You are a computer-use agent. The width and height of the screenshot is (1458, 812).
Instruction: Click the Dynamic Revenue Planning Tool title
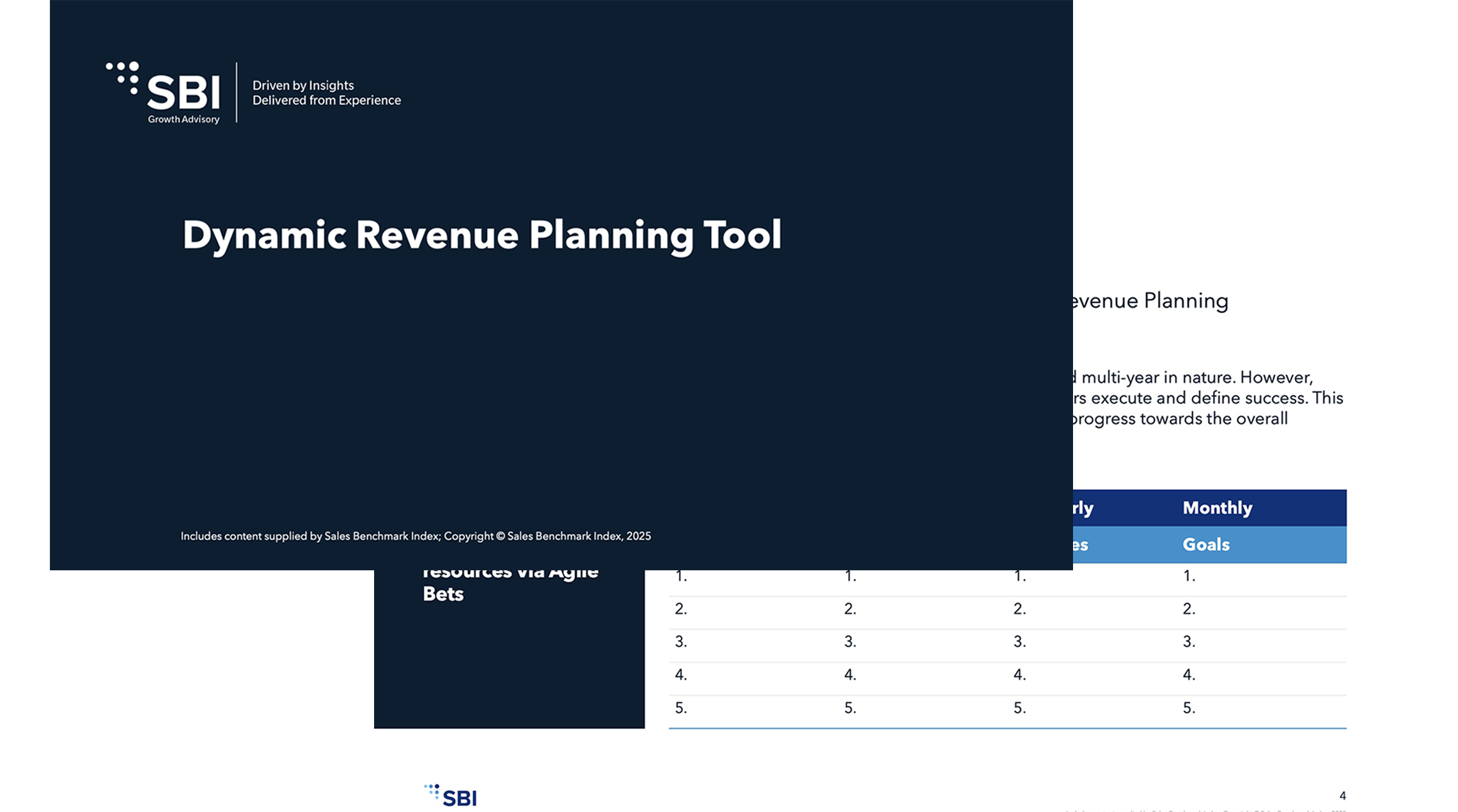click(x=482, y=235)
